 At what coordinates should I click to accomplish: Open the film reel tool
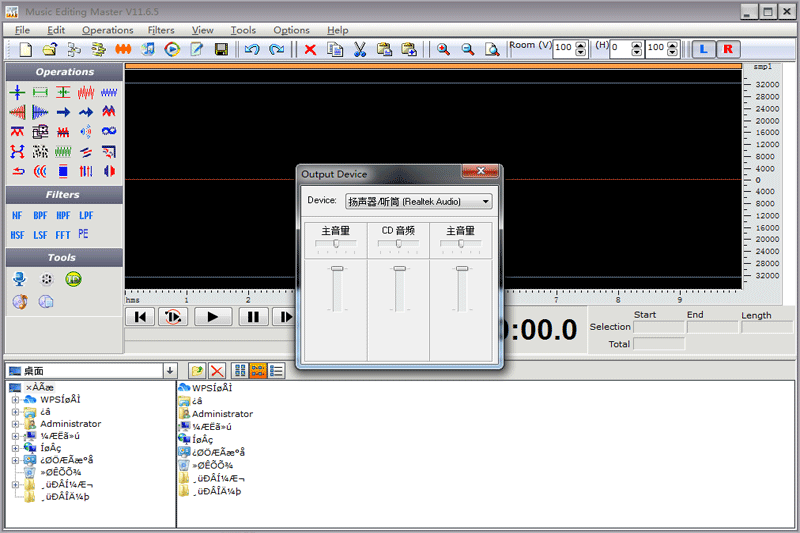(x=46, y=279)
